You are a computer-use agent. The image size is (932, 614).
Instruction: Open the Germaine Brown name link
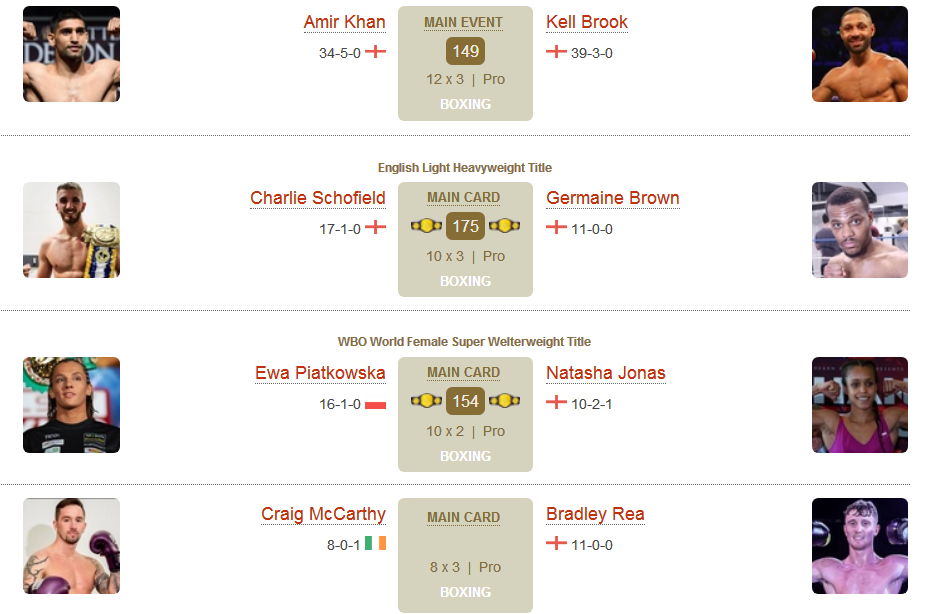pos(612,198)
